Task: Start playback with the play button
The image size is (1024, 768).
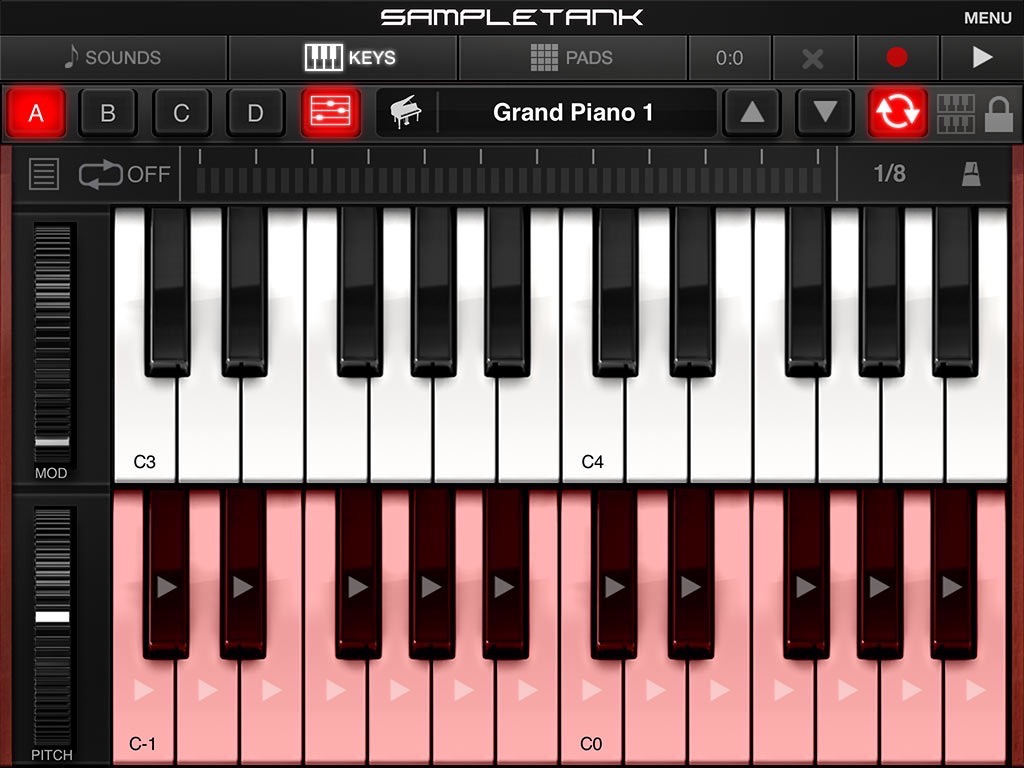Action: tap(982, 57)
